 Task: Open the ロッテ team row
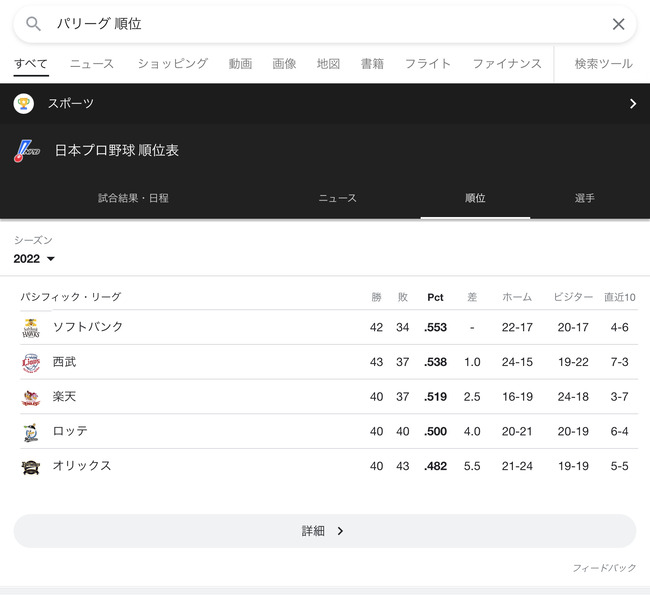pos(329,432)
